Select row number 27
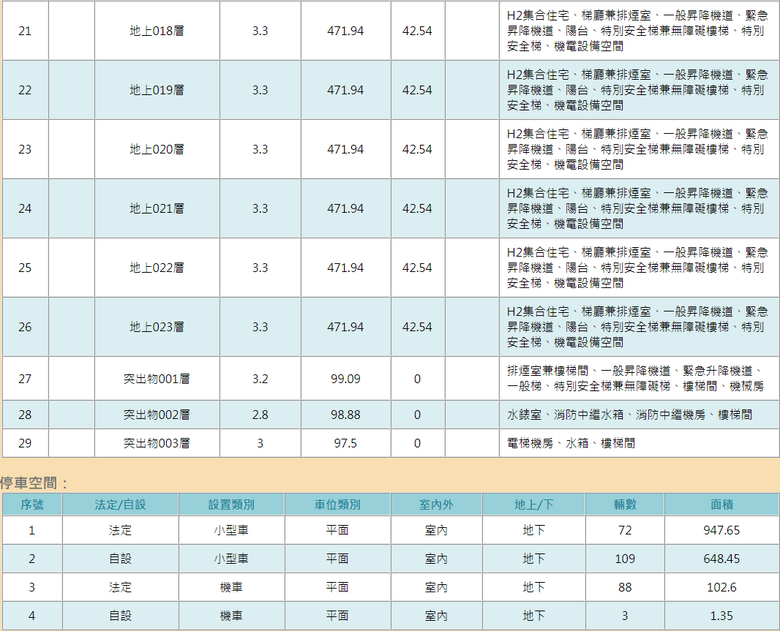The width and height of the screenshot is (780, 631). click(x=25, y=379)
